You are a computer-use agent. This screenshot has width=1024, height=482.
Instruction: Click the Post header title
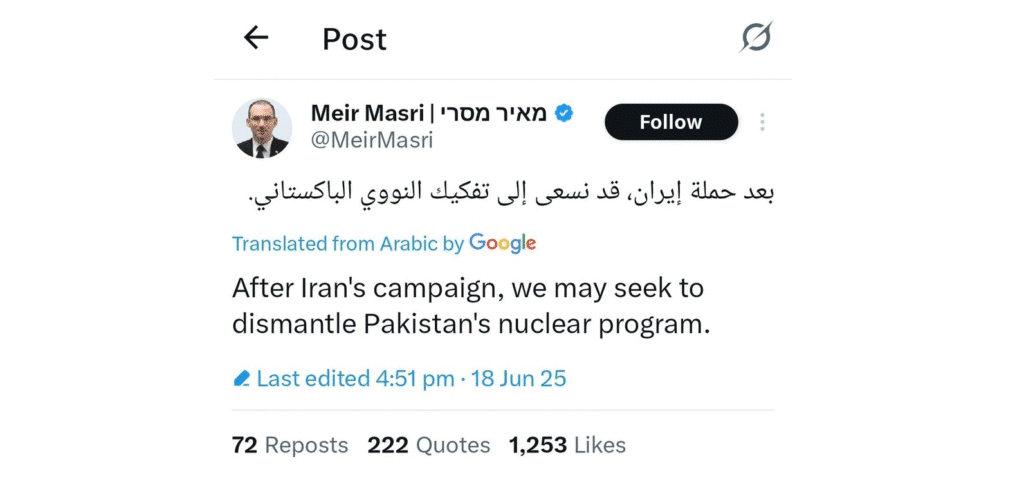354,39
